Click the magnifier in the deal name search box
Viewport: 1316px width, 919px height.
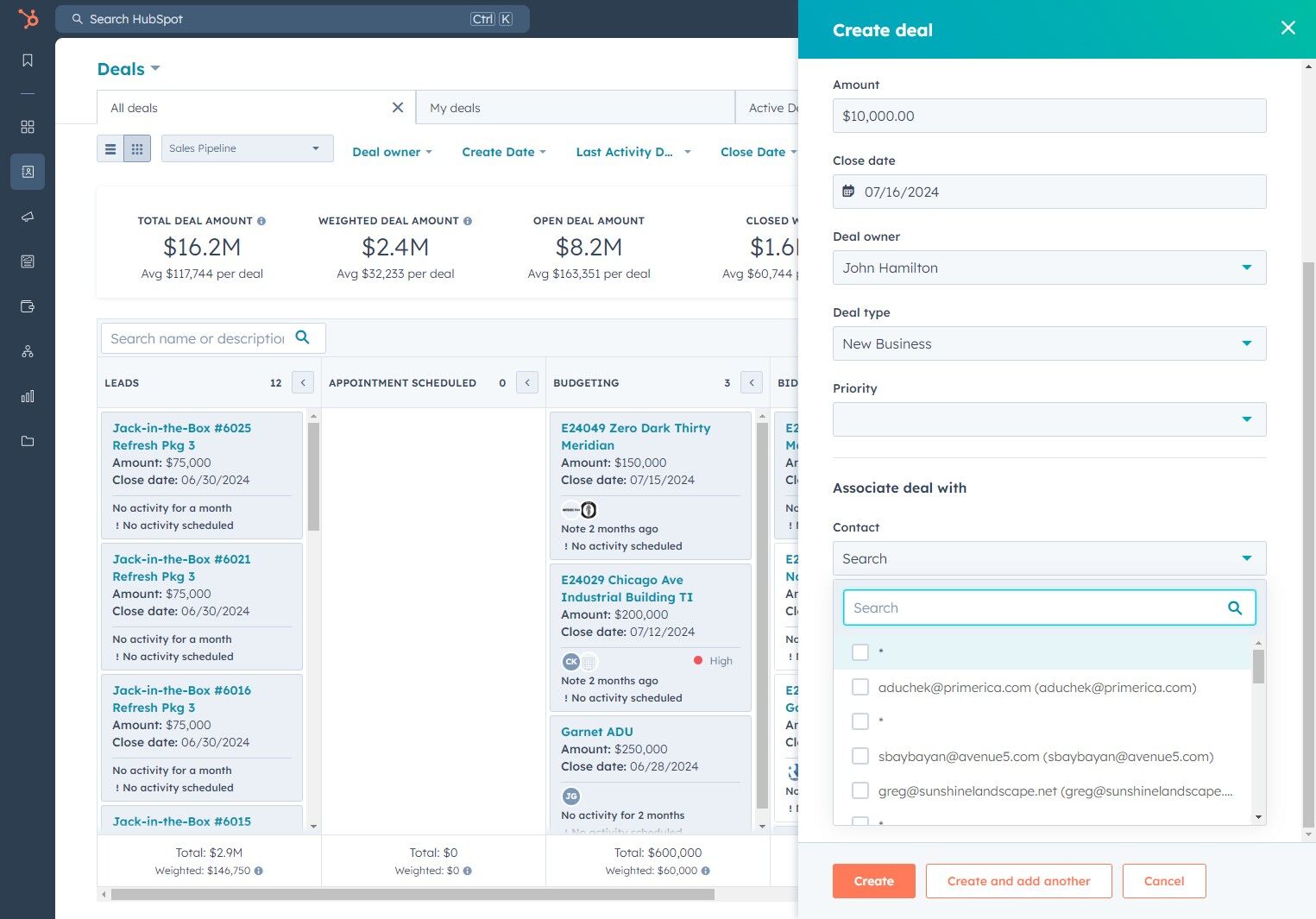pos(302,337)
